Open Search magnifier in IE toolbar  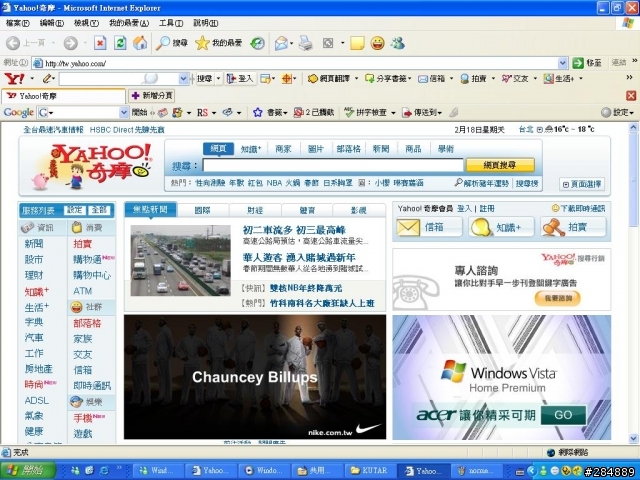(x=163, y=43)
